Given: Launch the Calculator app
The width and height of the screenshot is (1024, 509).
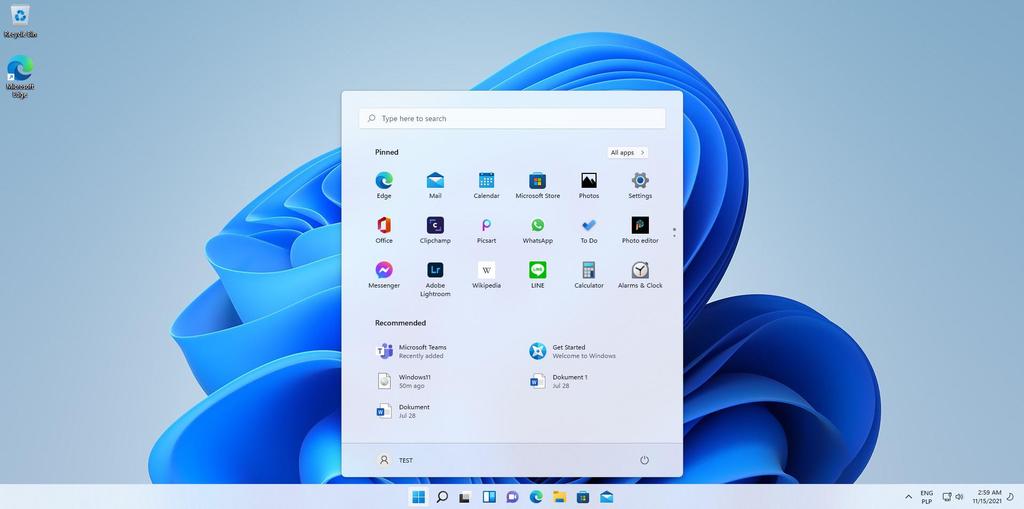Looking at the screenshot, I should (x=588, y=275).
